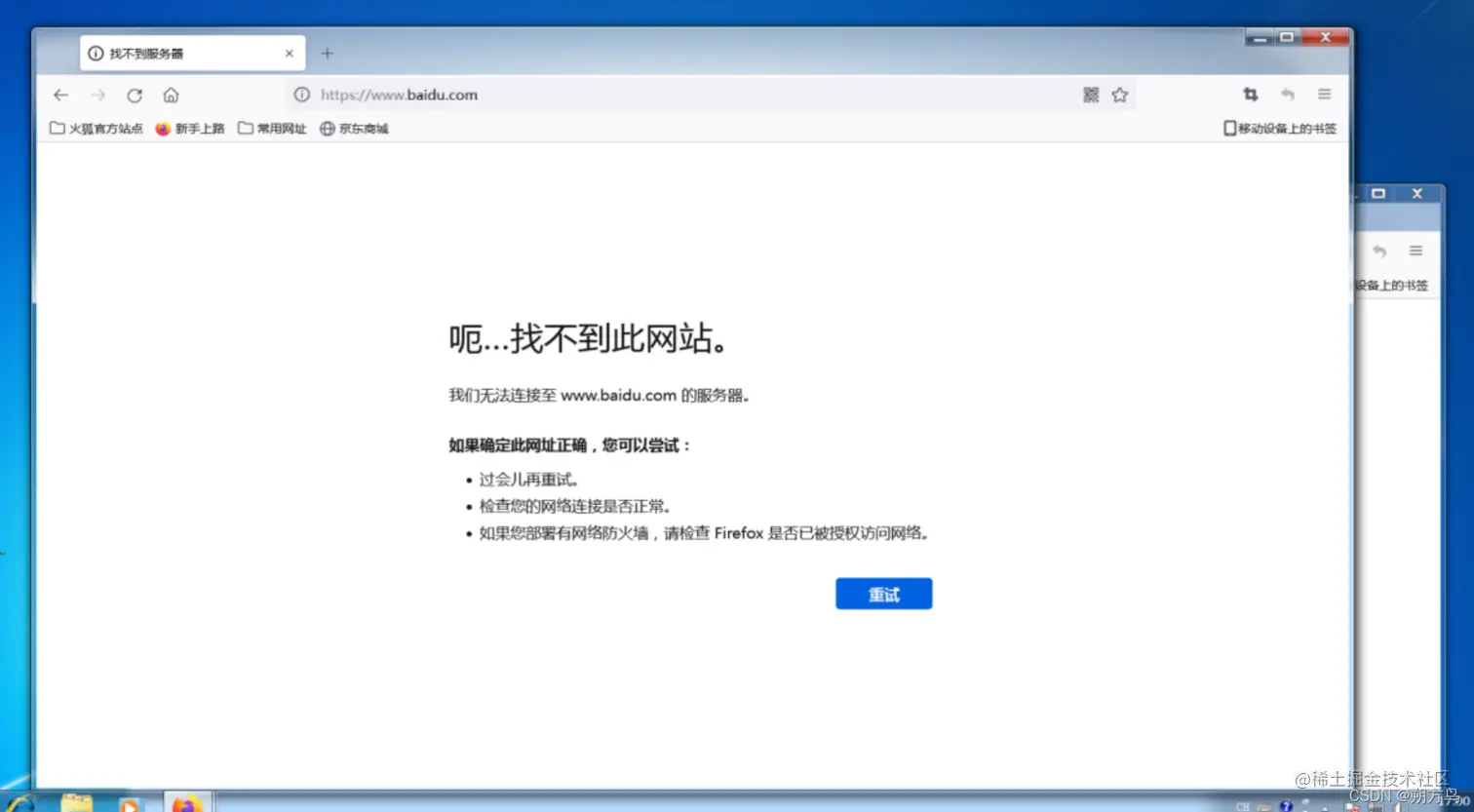Minimize the front Firefox window
This screenshot has height=812, width=1474.
point(1260,38)
